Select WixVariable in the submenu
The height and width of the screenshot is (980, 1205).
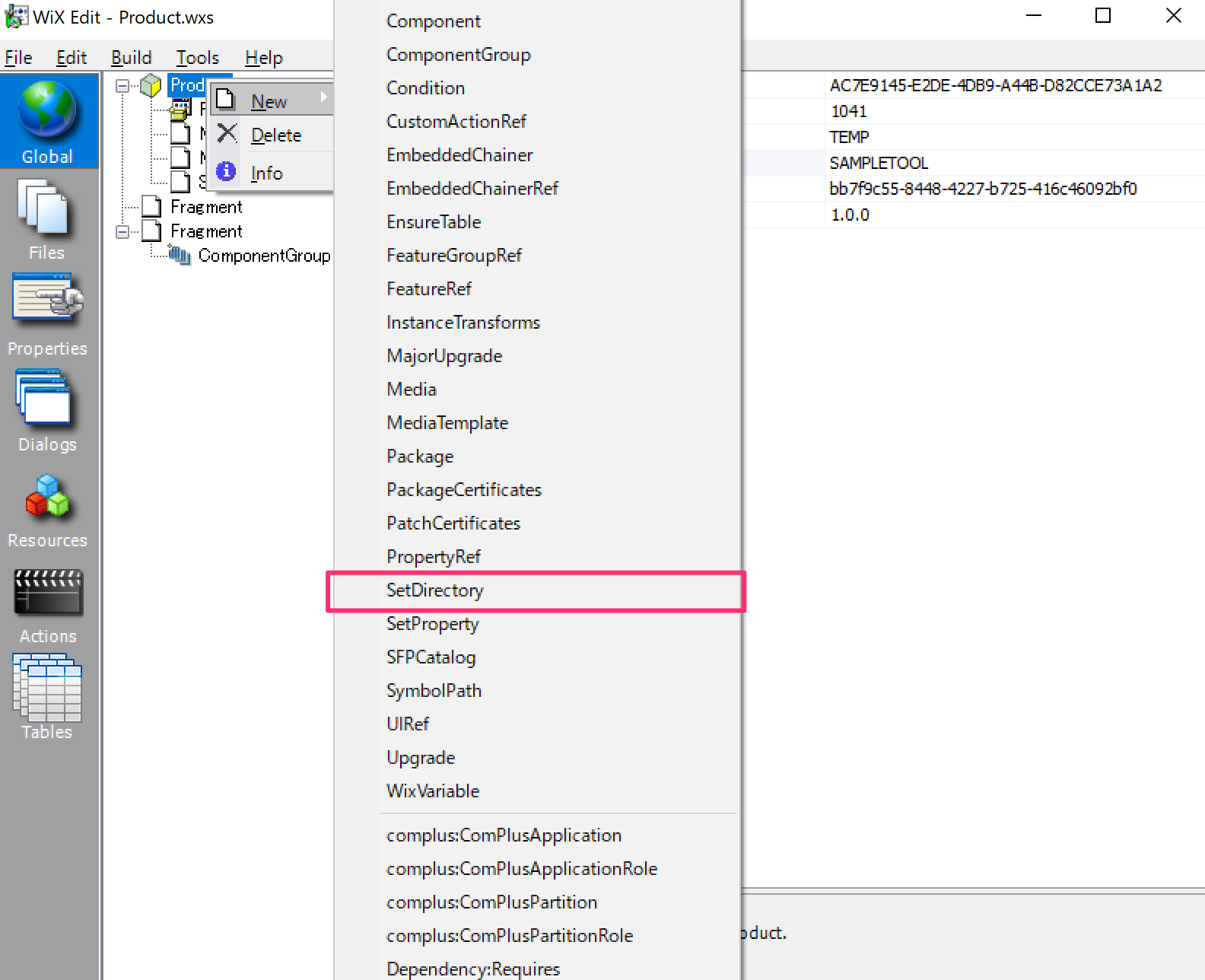point(536,791)
